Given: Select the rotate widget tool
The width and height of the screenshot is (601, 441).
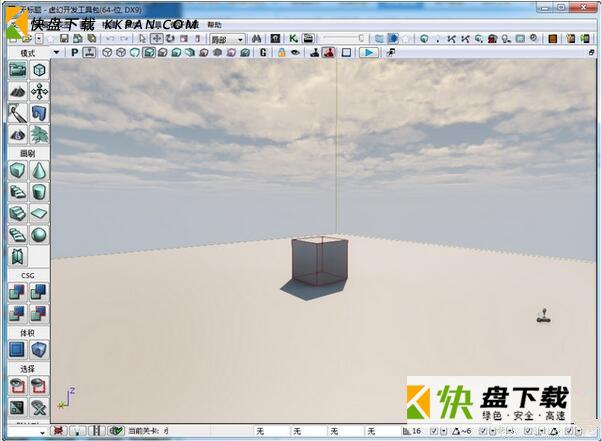Looking at the screenshot, I should pos(170,39).
